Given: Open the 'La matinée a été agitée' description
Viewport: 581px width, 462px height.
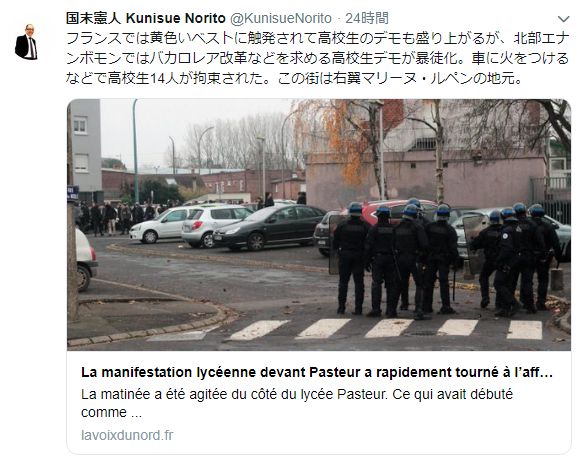Looking at the screenshot, I should (296, 403).
